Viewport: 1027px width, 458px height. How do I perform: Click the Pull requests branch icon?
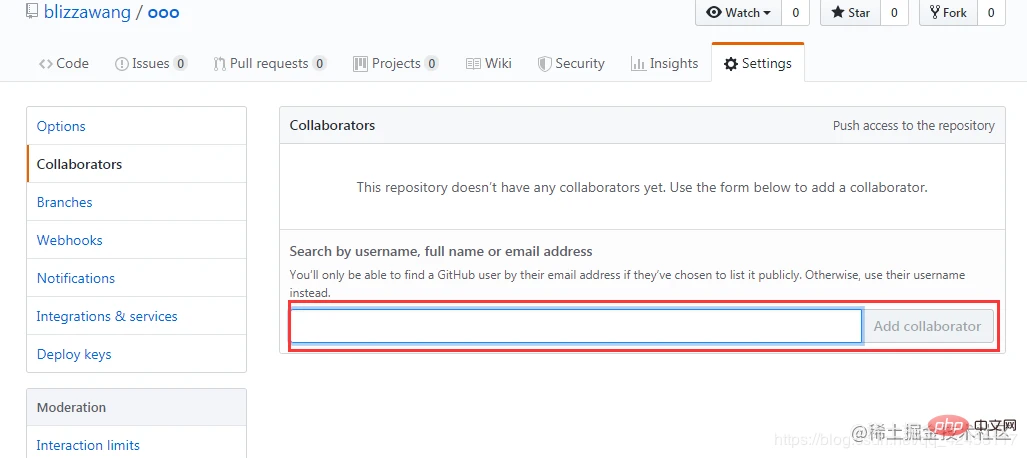(x=219, y=63)
